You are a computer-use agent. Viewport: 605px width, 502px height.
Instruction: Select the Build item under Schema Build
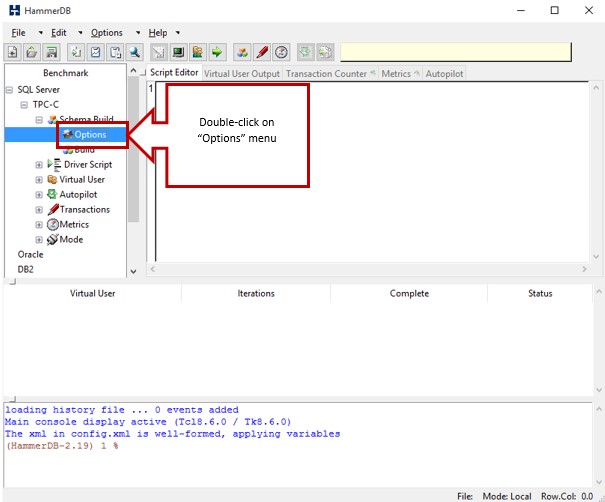84,150
